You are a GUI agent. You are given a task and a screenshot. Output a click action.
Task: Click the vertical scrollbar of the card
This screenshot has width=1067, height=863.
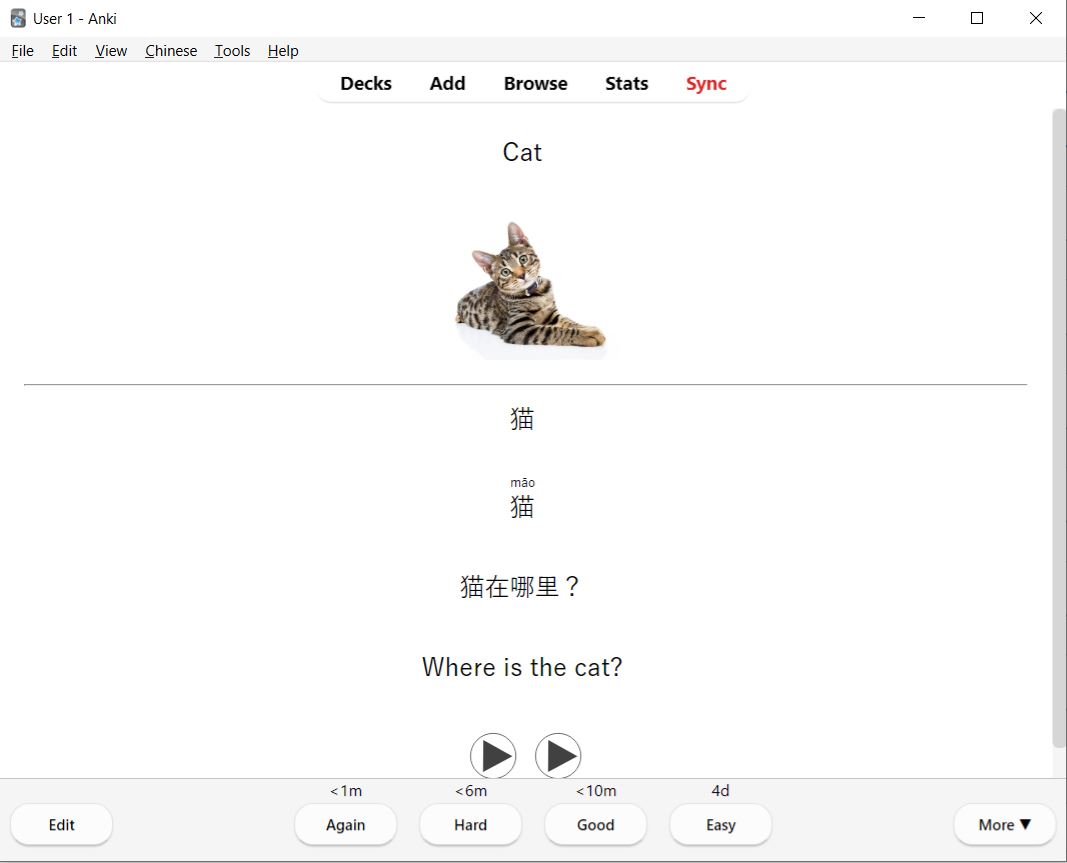tap(1059, 429)
